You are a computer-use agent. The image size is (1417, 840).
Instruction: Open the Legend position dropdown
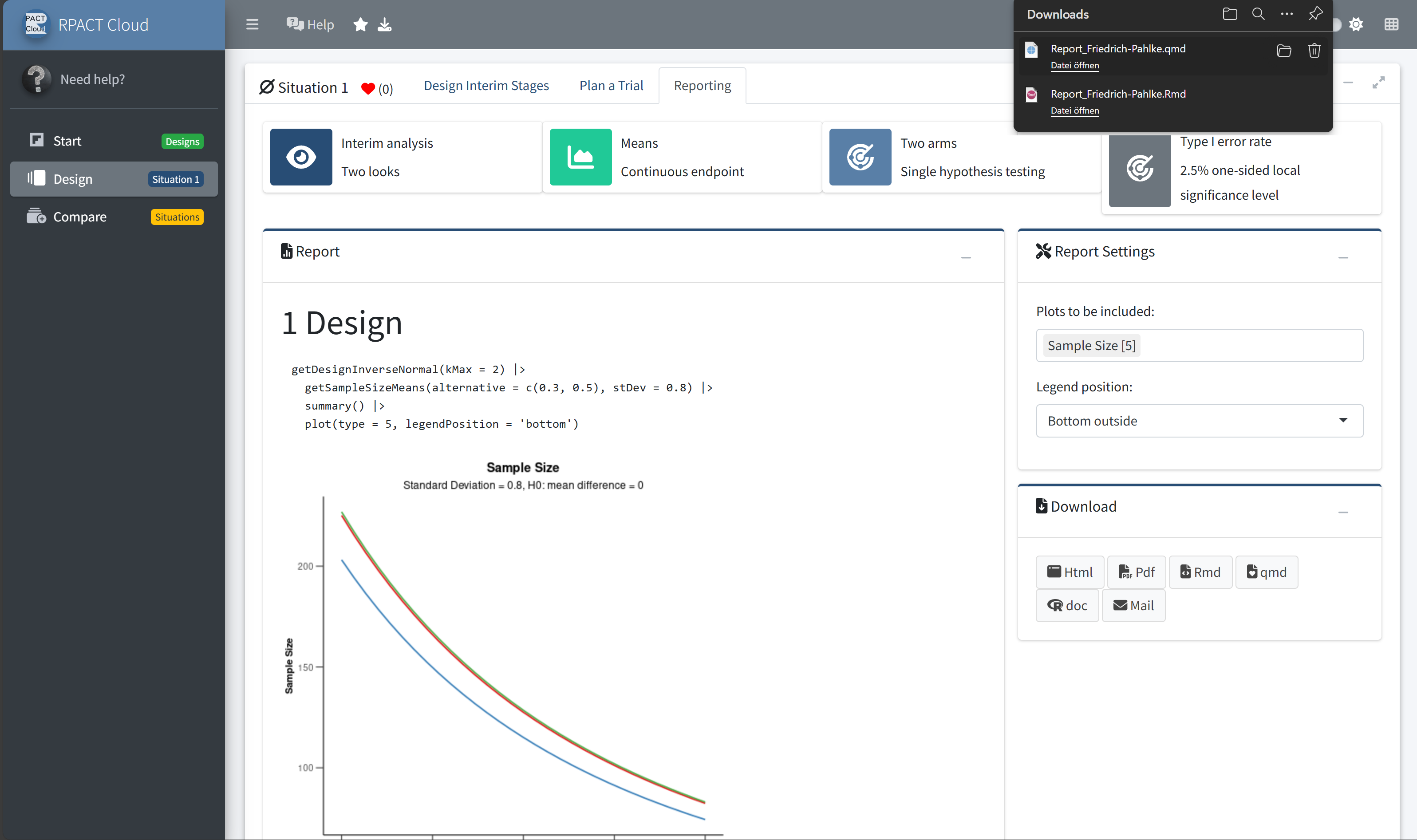tap(1199, 421)
